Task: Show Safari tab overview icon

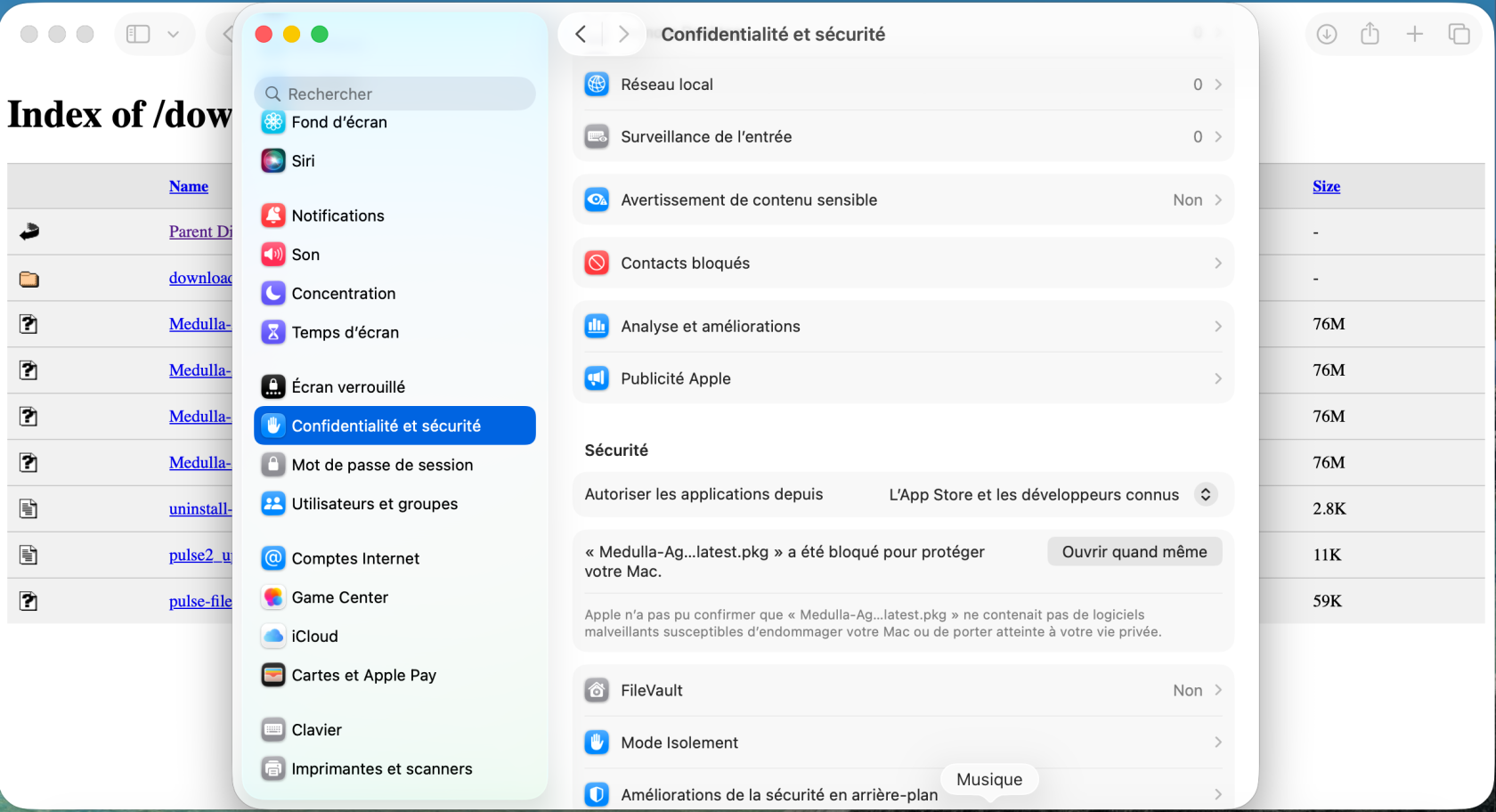Action: (1459, 34)
